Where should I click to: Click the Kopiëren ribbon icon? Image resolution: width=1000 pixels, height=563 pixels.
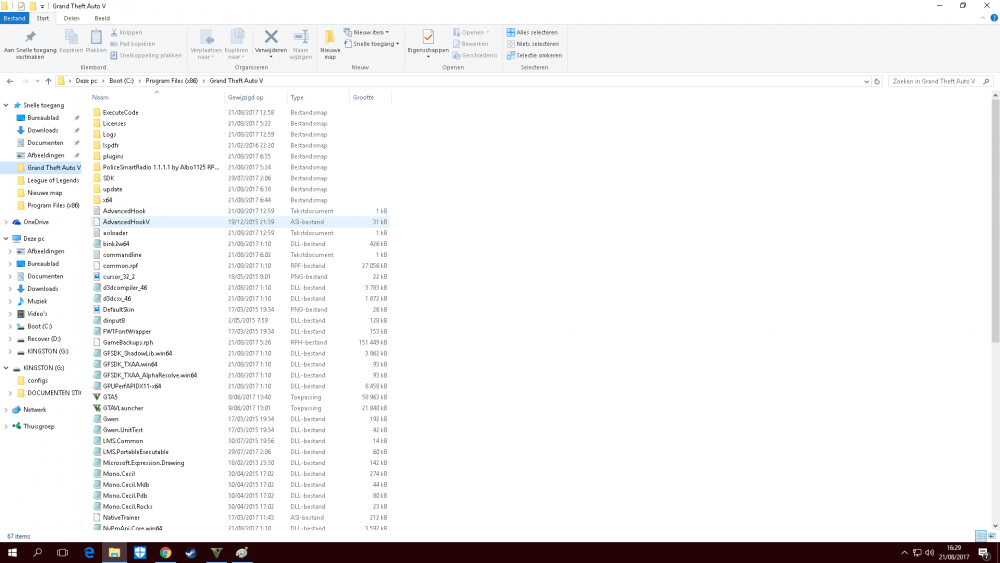coord(71,37)
